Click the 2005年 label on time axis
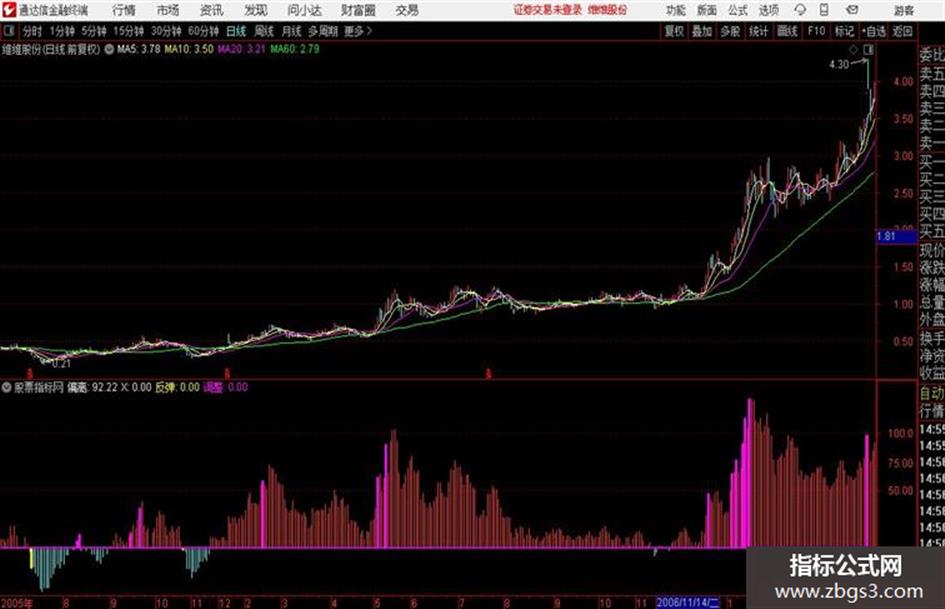Screen dimensions: 945x609 [17, 603]
